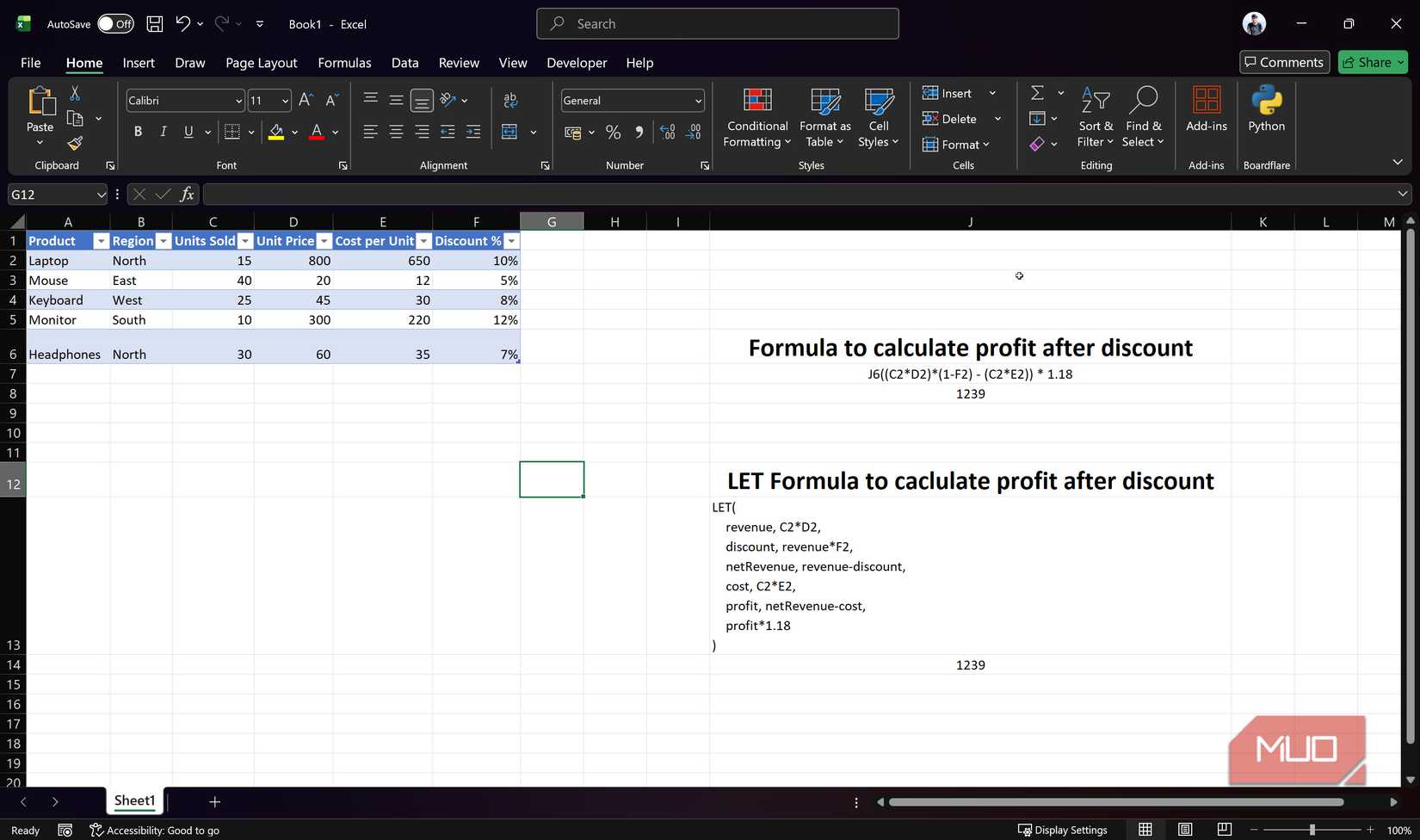The image size is (1420, 840).
Task: Toggle AutoSave on
Action: [115, 23]
